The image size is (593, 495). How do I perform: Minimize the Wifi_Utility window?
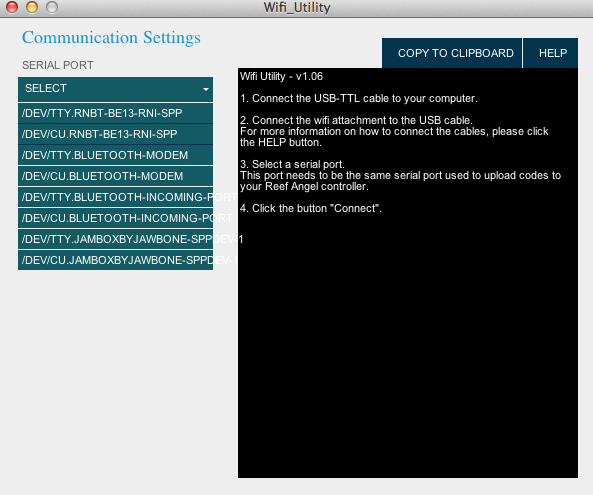coord(32,7)
